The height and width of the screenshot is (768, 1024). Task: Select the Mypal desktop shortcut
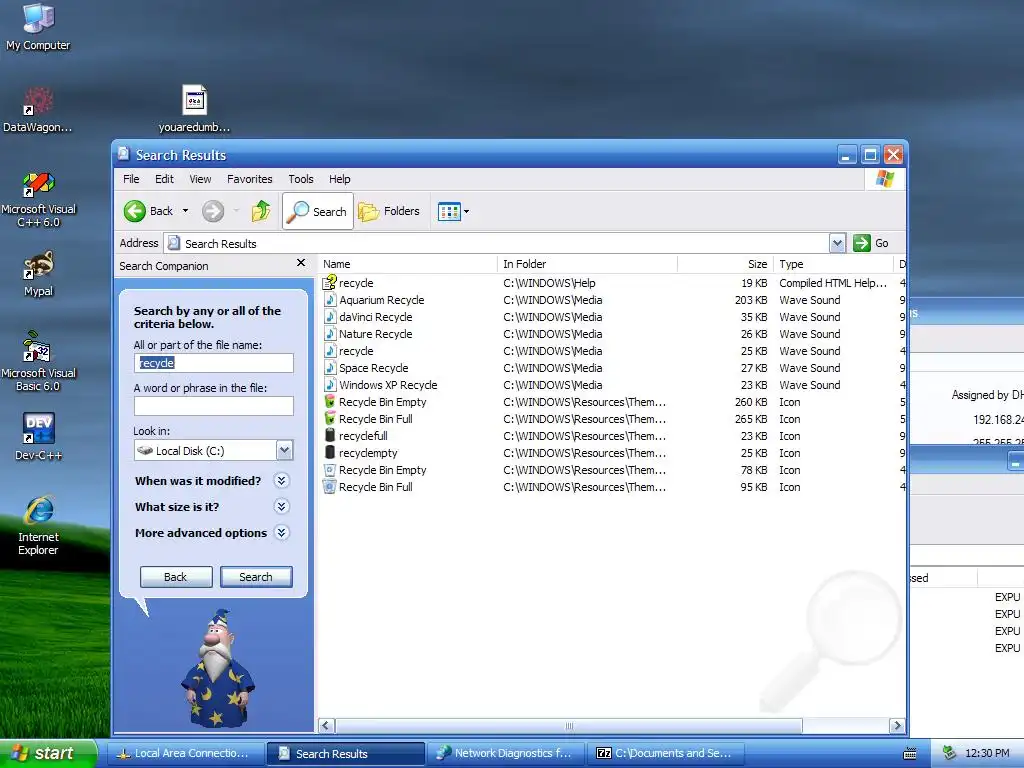coord(38,274)
